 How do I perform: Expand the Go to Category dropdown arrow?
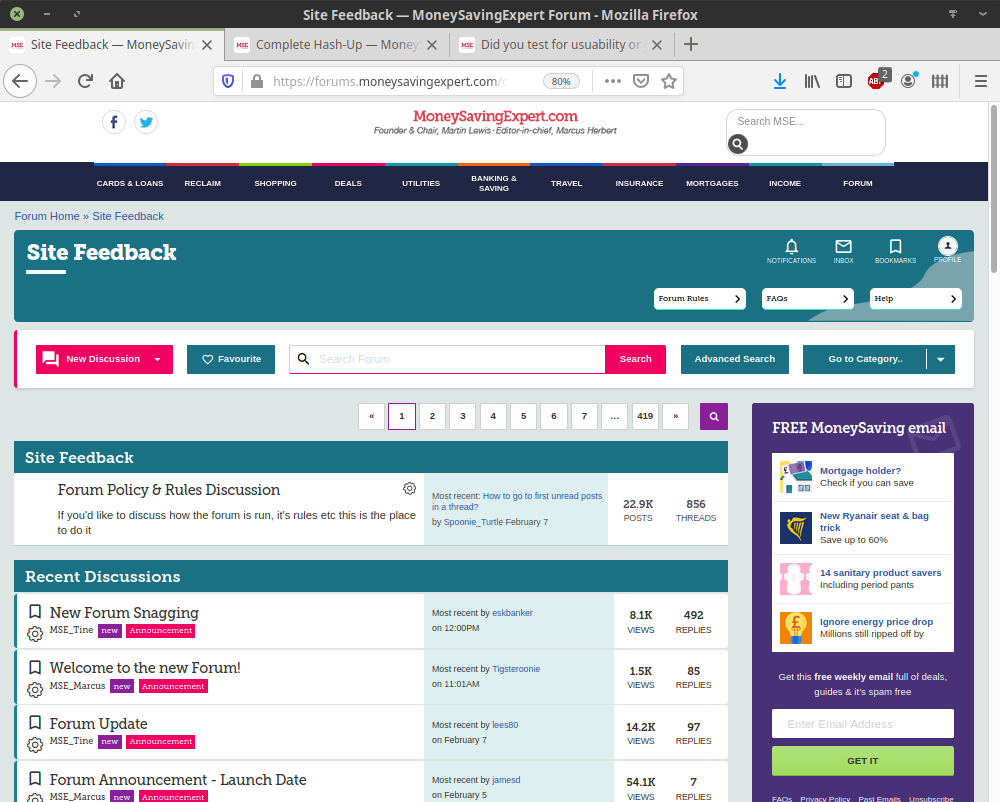pos(941,360)
